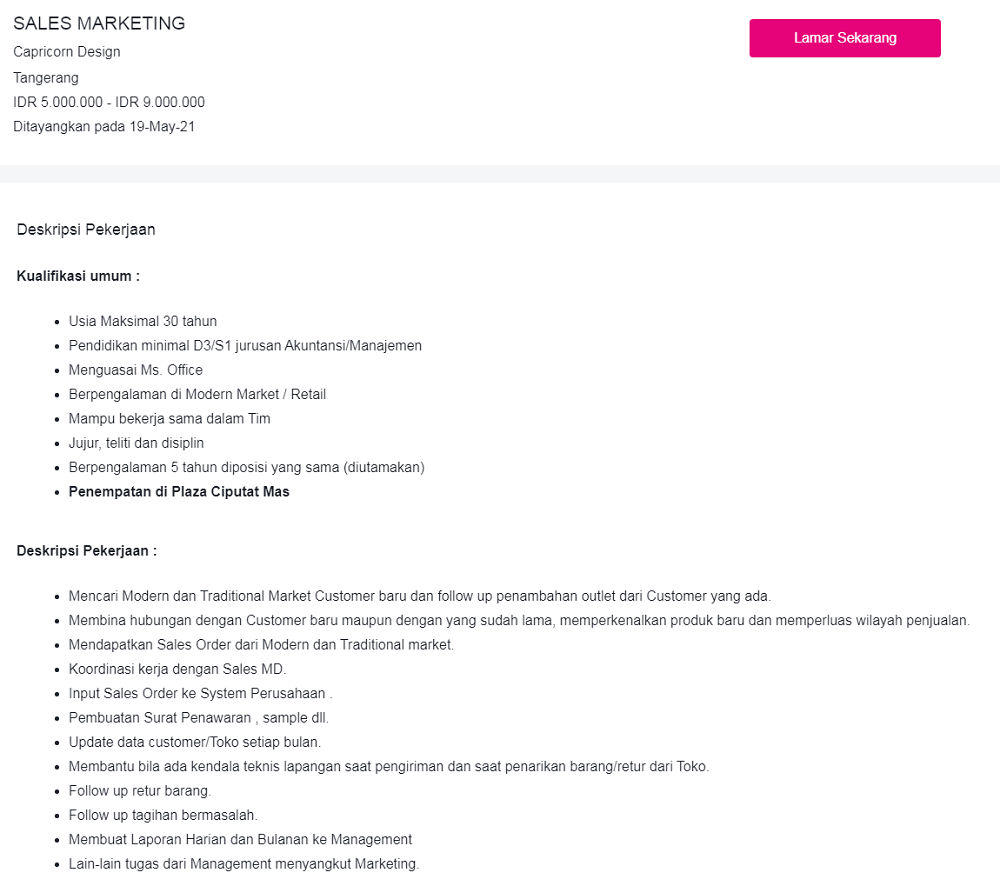
Task: Click the bold Penempatan di Plaza Ciputat Mas text
Action: tap(179, 492)
